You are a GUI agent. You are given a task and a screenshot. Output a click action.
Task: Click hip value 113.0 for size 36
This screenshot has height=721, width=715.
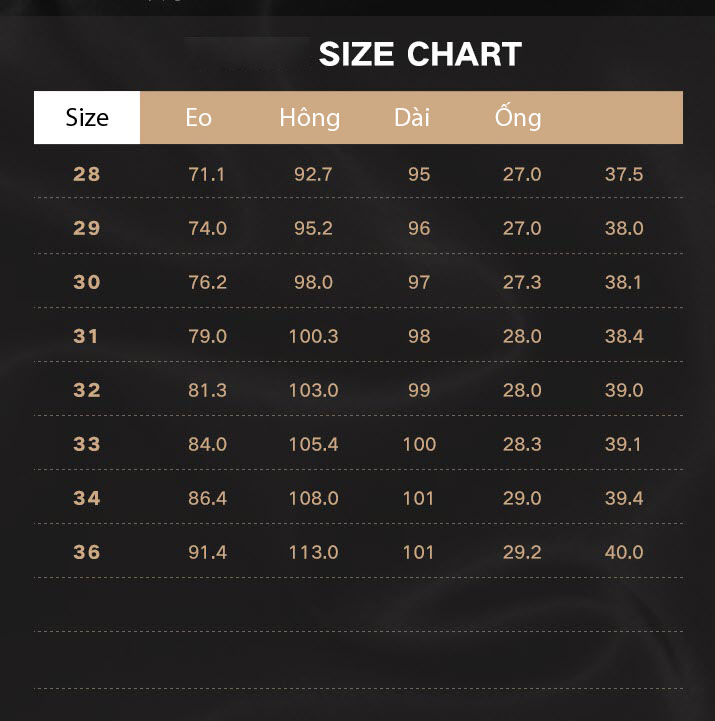click(314, 552)
